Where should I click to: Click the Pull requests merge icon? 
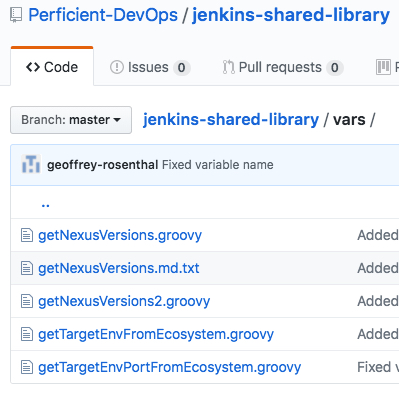[x=228, y=67]
